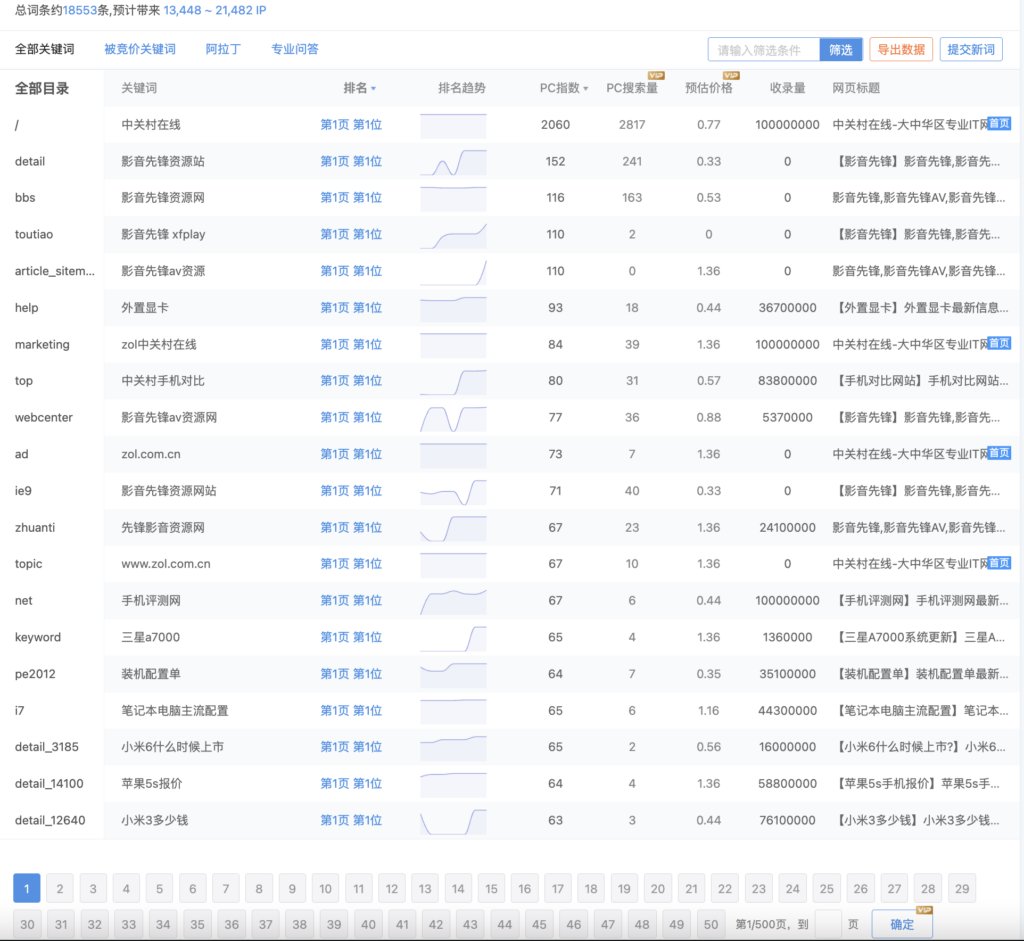This screenshot has height=941, width=1024.
Task: Click the VIP badge above 预估价格
Action: 731,76
